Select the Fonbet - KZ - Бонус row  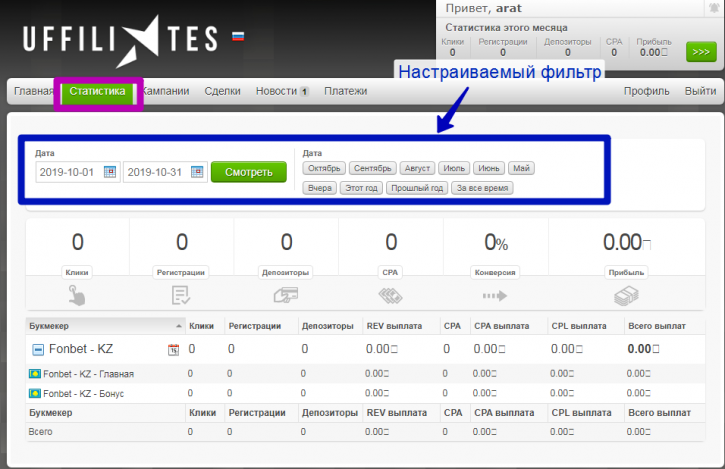coord(365,394)
